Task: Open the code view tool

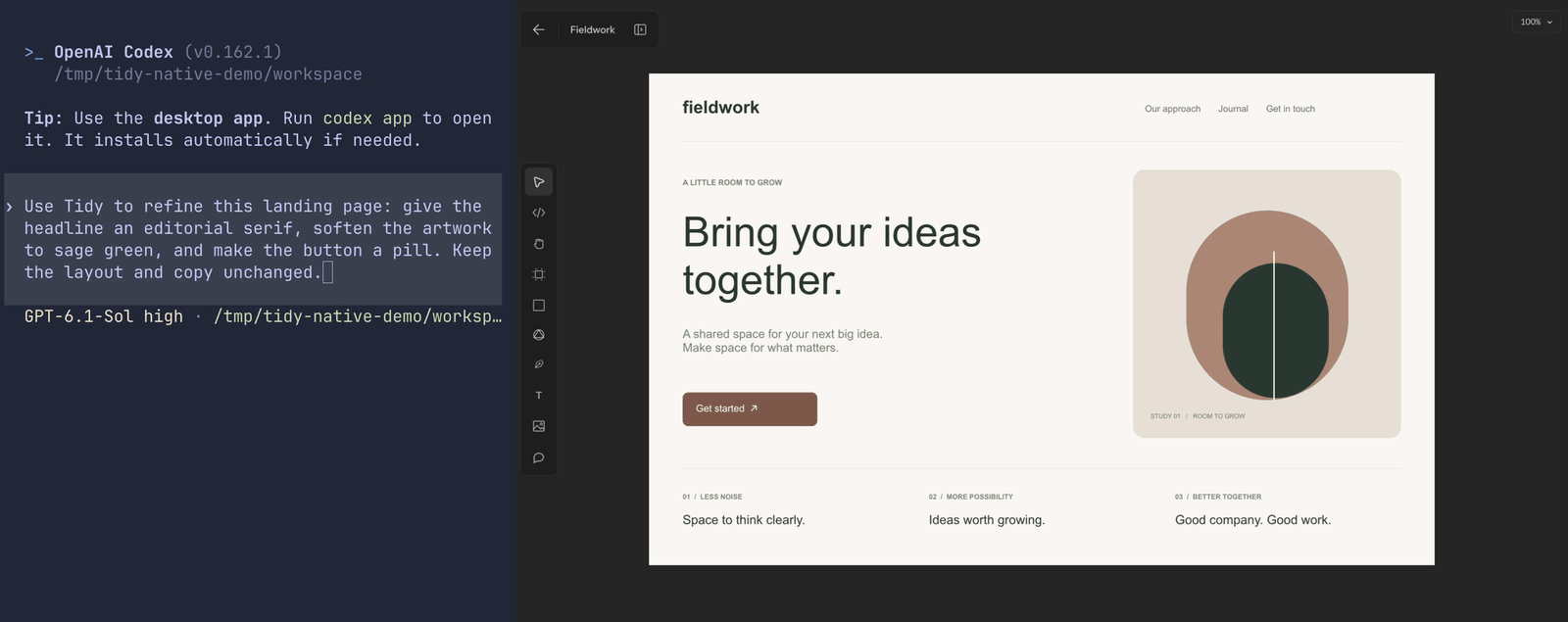Action: click(538, 213)
